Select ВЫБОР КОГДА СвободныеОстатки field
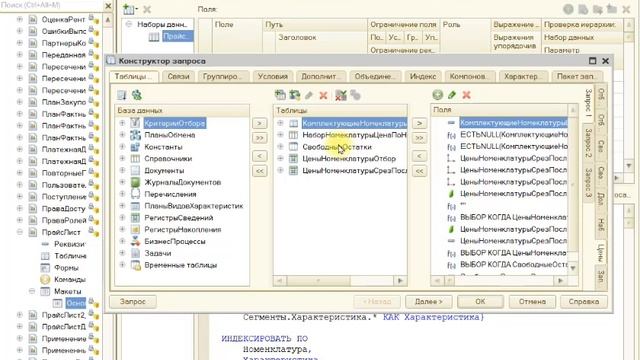Image resolution: width=640 pixels, height=360 pixels. (513, 265)
